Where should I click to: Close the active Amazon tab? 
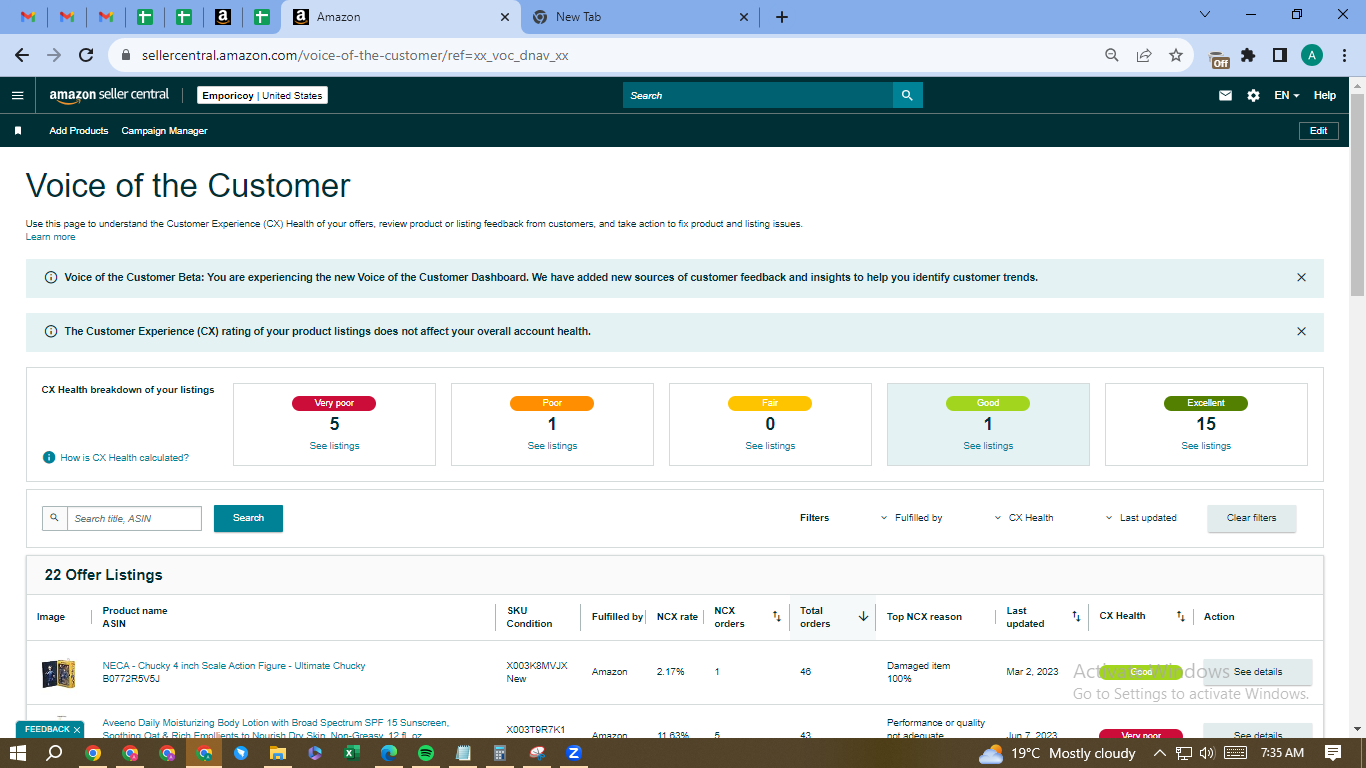pyautogui.click(x=504, y=17)
